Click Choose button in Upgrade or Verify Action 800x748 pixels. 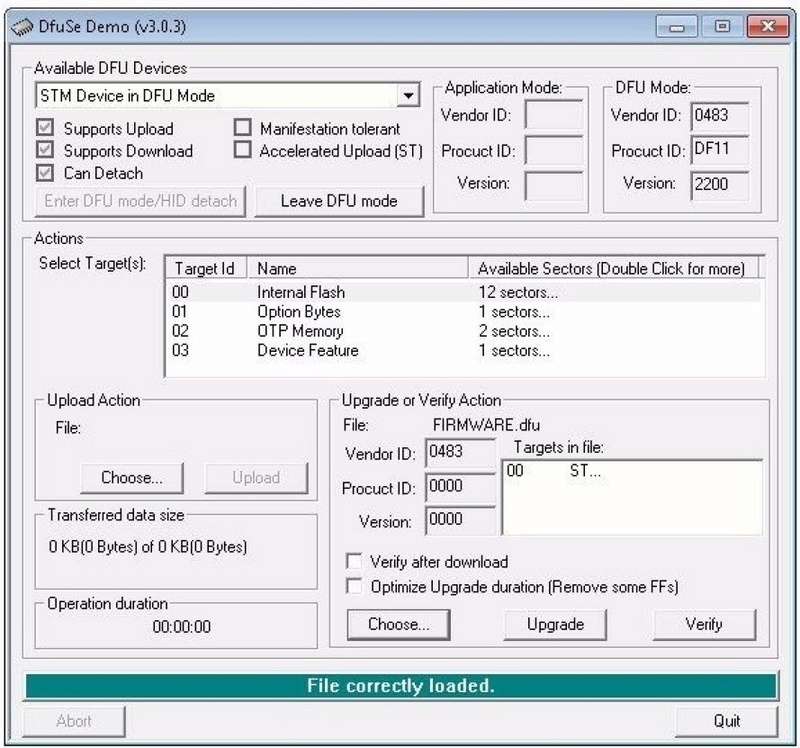point(398,624)
